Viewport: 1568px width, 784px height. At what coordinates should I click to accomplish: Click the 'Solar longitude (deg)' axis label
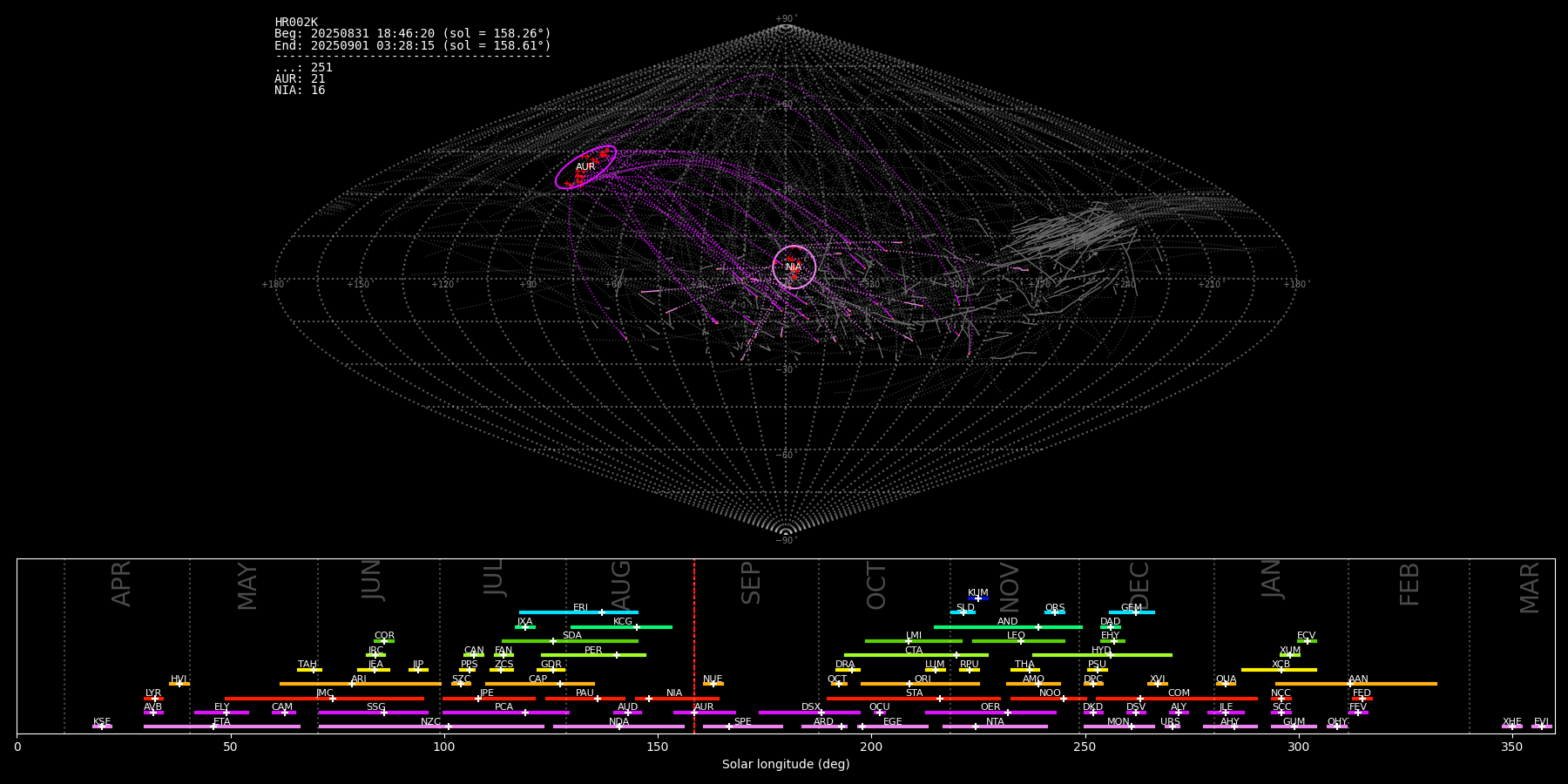[x=786, y=765]
